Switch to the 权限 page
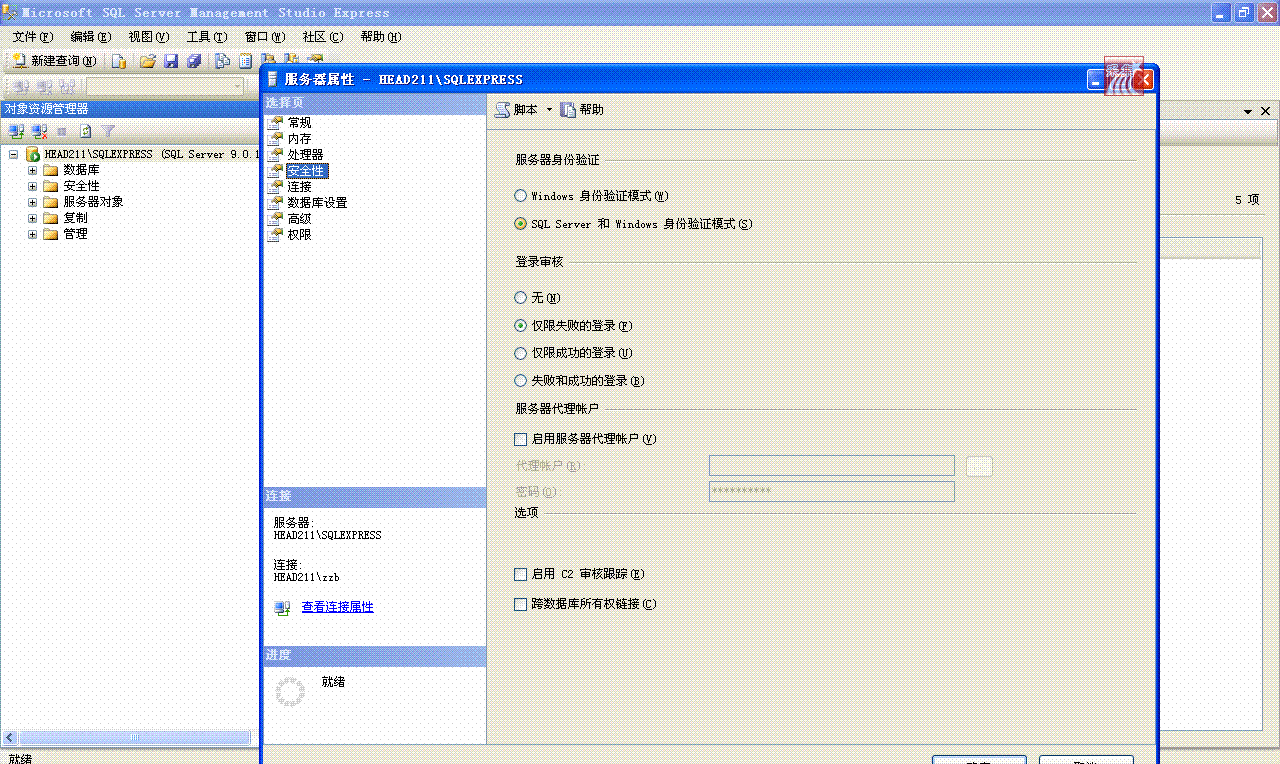Viewport: 1280px width, 764px height. [299, 235]
